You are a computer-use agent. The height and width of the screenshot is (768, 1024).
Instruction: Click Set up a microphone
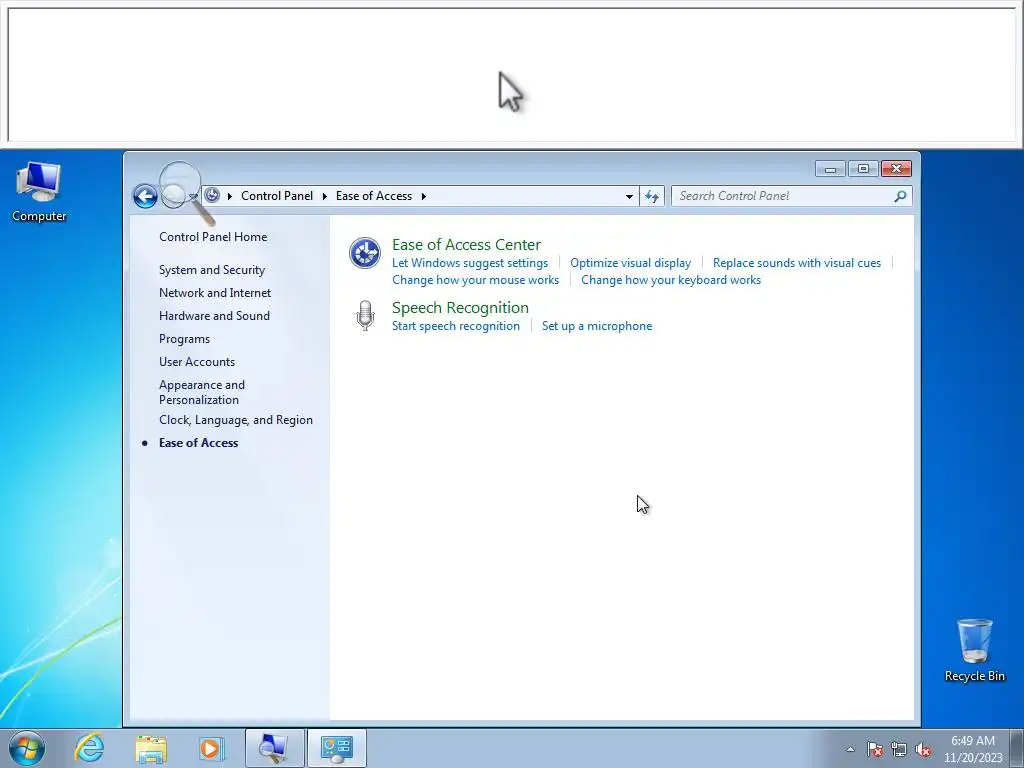point(597,326)
